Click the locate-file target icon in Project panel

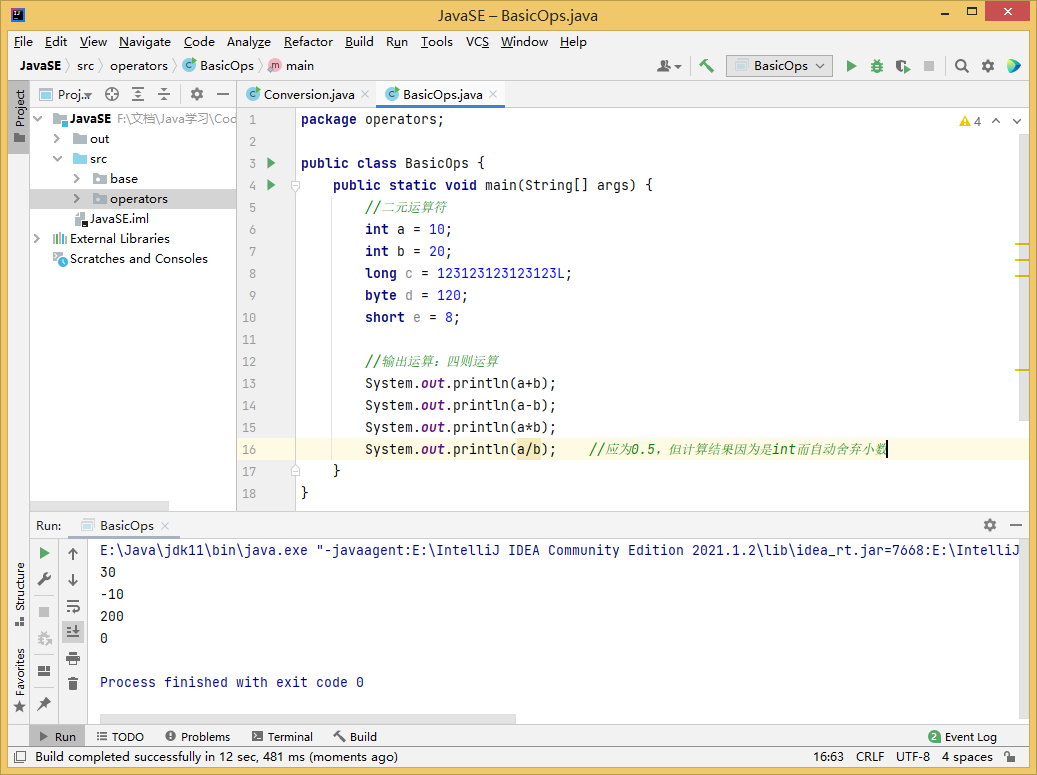(x=112, y=94)
